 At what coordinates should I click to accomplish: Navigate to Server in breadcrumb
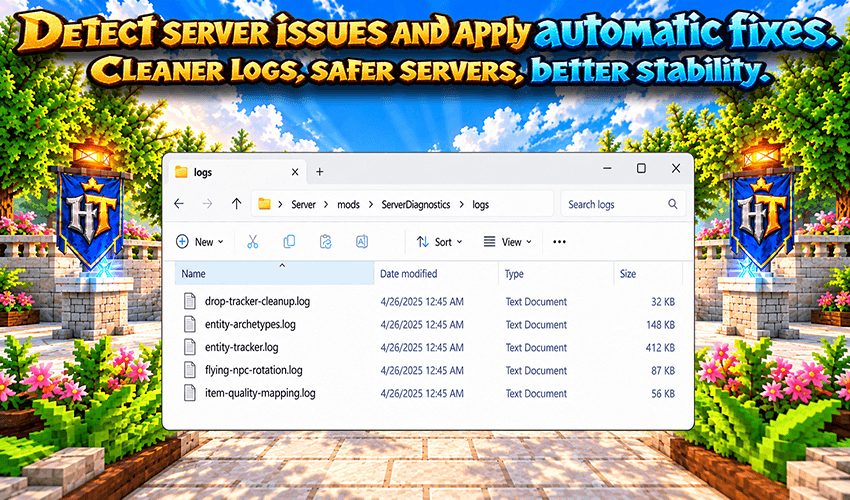pos(303,204)
